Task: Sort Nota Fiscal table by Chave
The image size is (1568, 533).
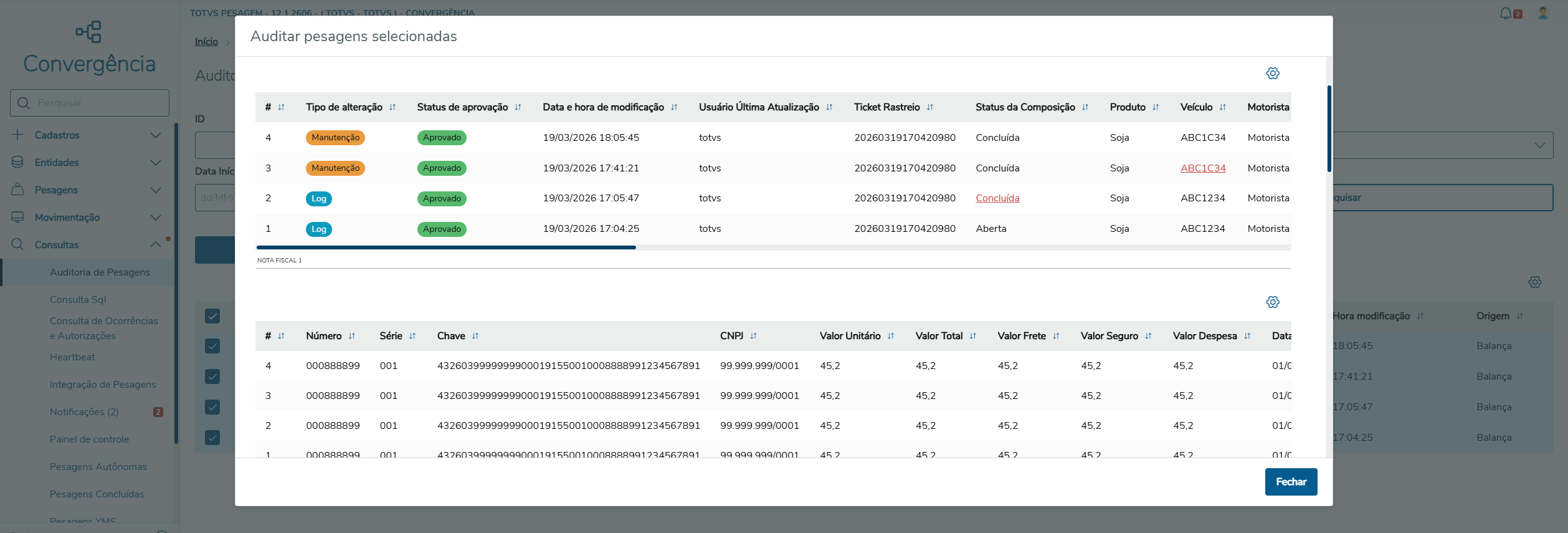Action: coord(475,336)
